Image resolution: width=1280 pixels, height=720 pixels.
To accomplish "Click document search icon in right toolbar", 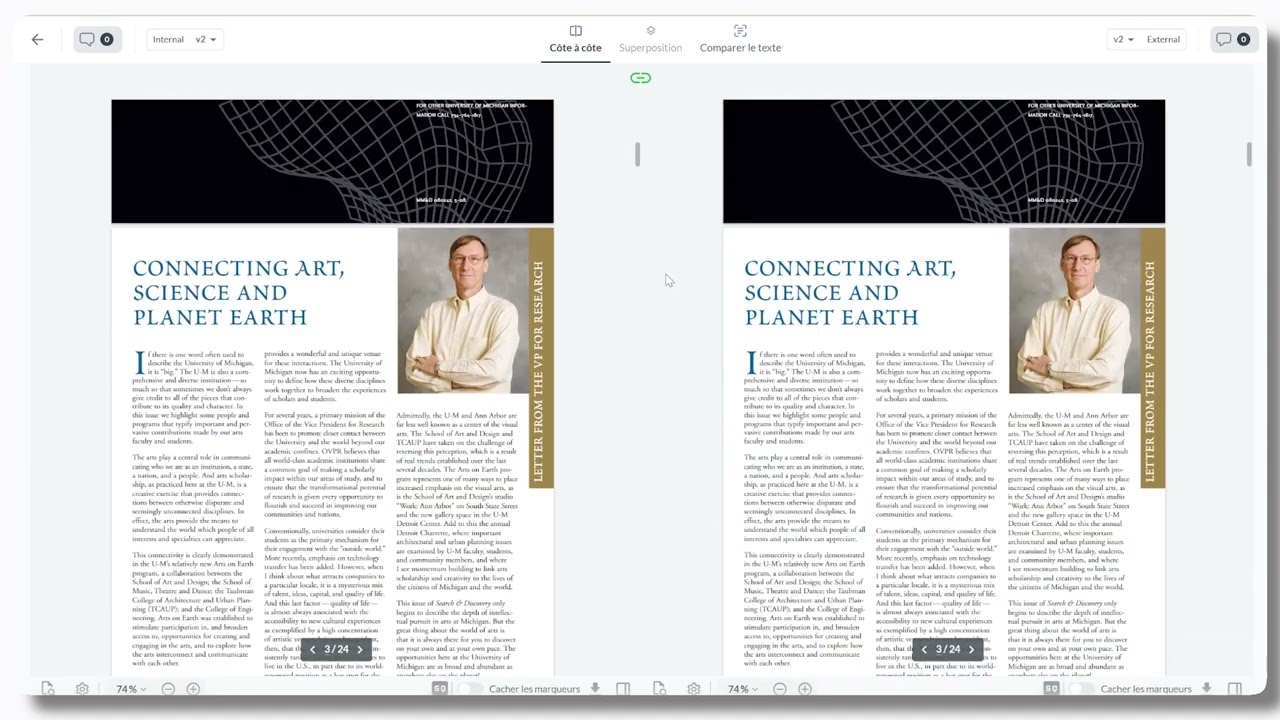I will coord(659,689).
